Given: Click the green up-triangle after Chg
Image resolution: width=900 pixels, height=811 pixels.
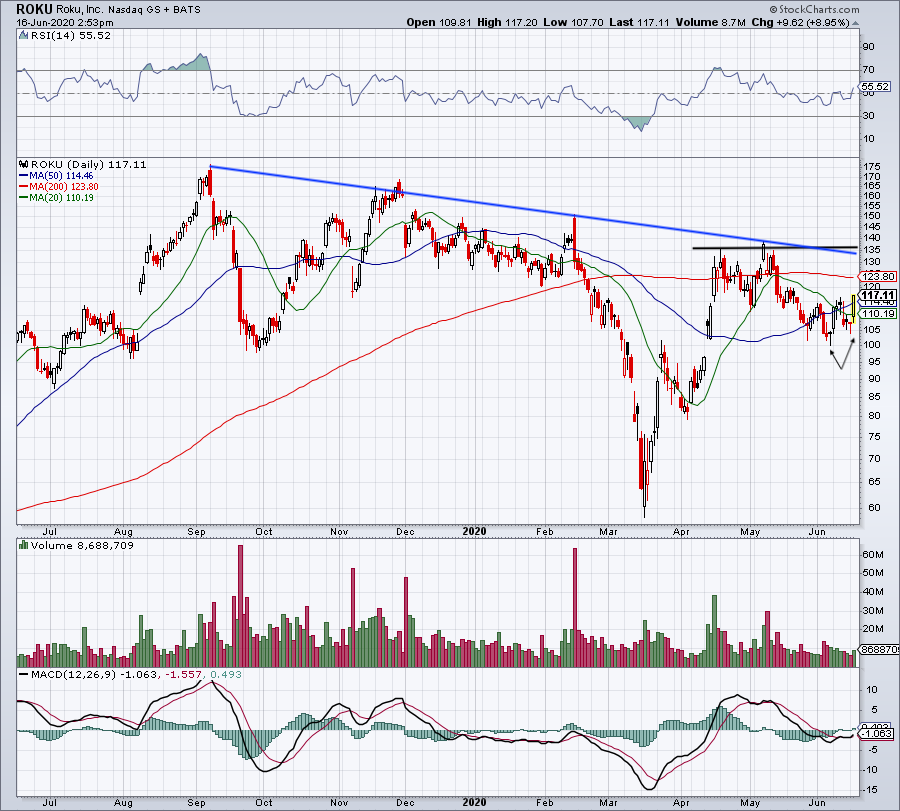Looking at the screenshot, I should click(855, 24).
